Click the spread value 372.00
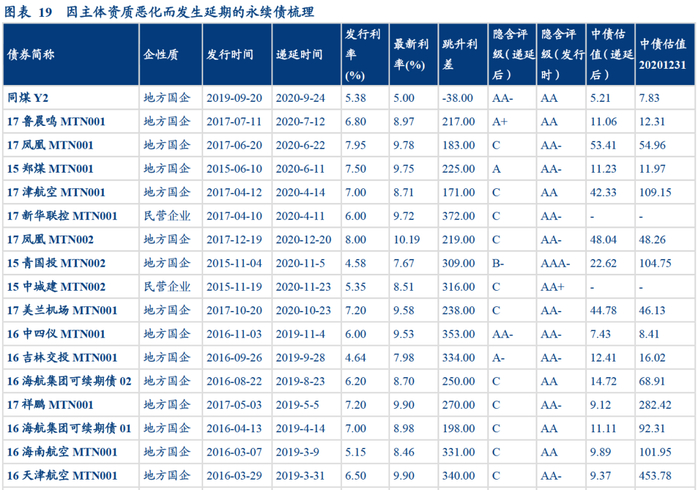This screenshot has width=700, height=490. coord(458,216)
